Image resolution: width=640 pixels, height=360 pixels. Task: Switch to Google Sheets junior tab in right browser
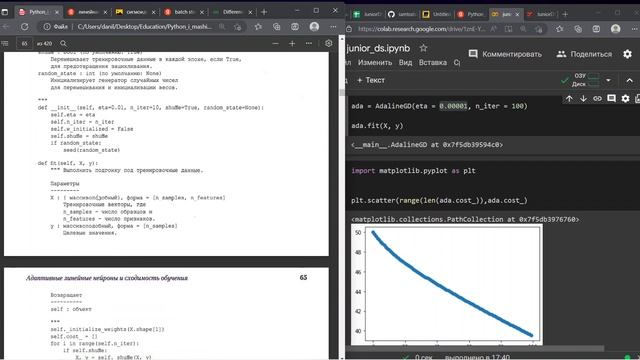[x=367, y=14]
